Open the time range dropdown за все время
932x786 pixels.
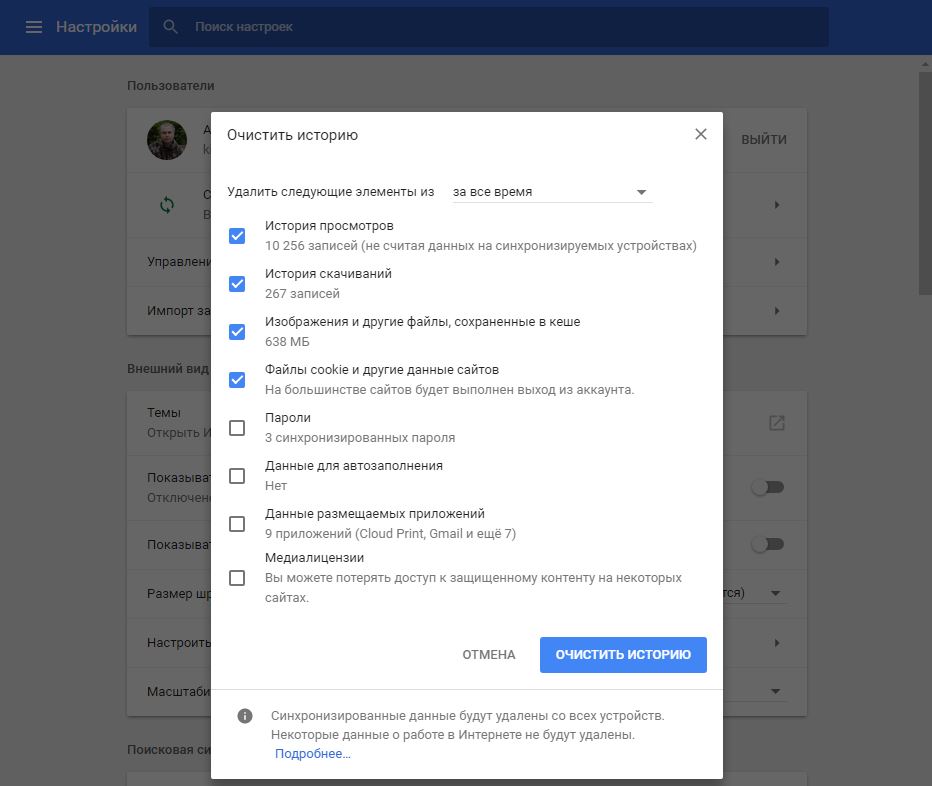pyautogui.click(x=551, y=192)
